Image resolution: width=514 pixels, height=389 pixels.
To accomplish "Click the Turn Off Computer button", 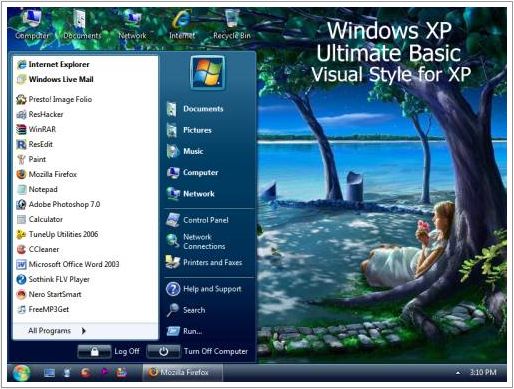I will (163, 351).
